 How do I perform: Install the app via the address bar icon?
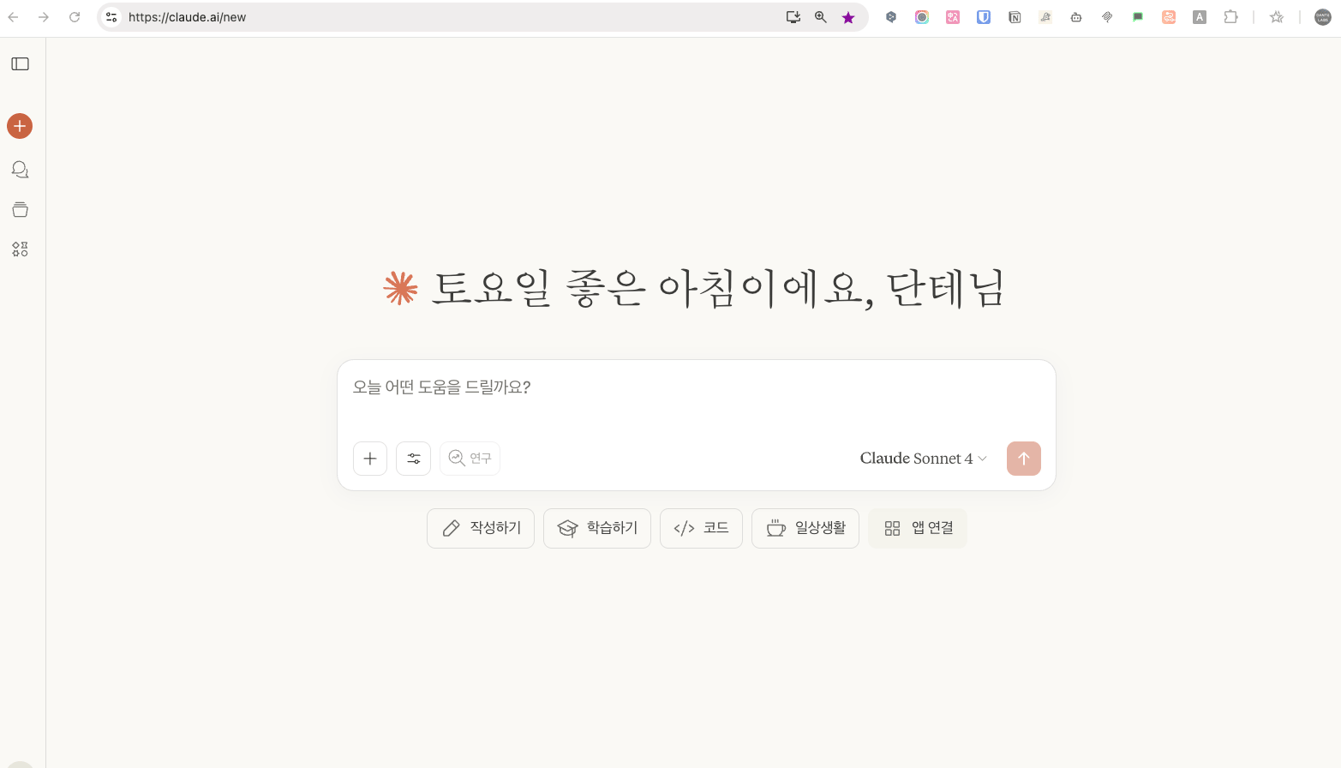tap(793, 17)
